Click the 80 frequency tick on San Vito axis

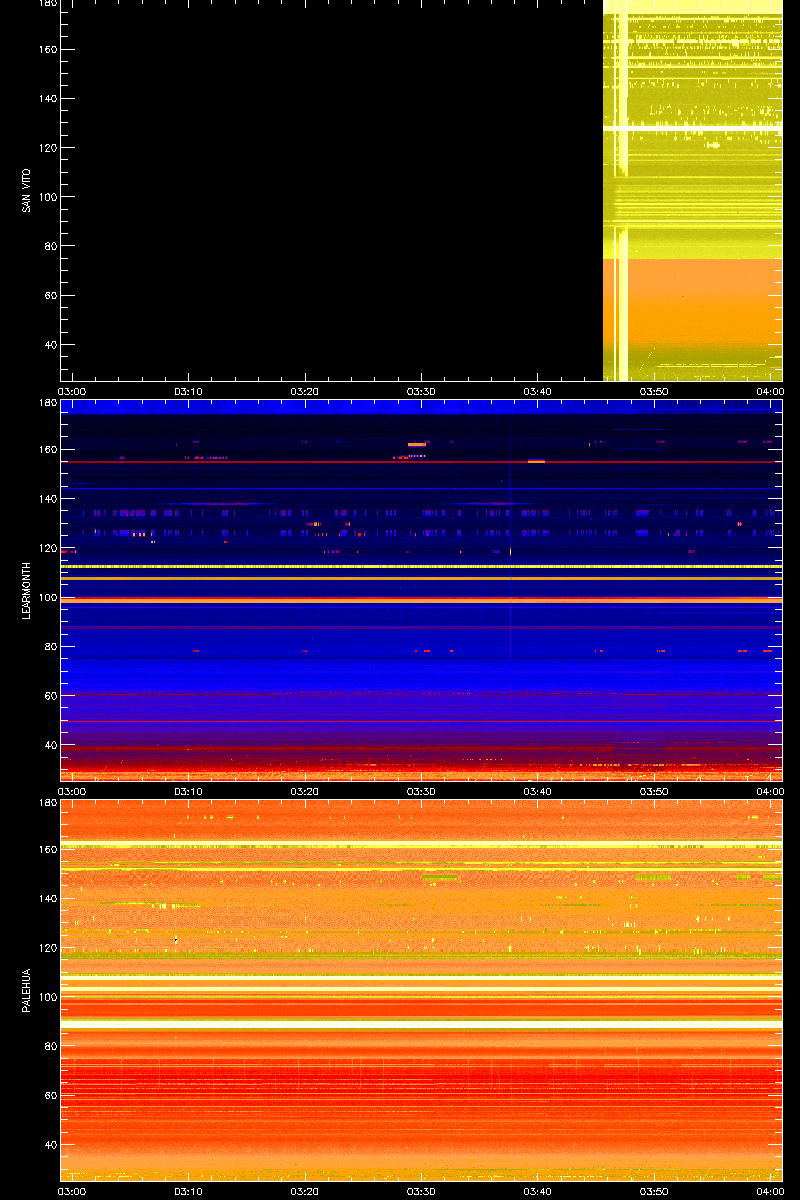[x=50, y=246]
